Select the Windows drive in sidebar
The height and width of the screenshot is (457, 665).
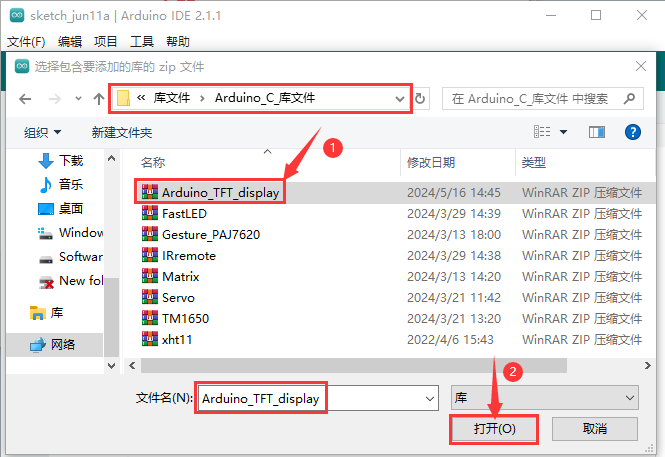click(x=70, y=233)
